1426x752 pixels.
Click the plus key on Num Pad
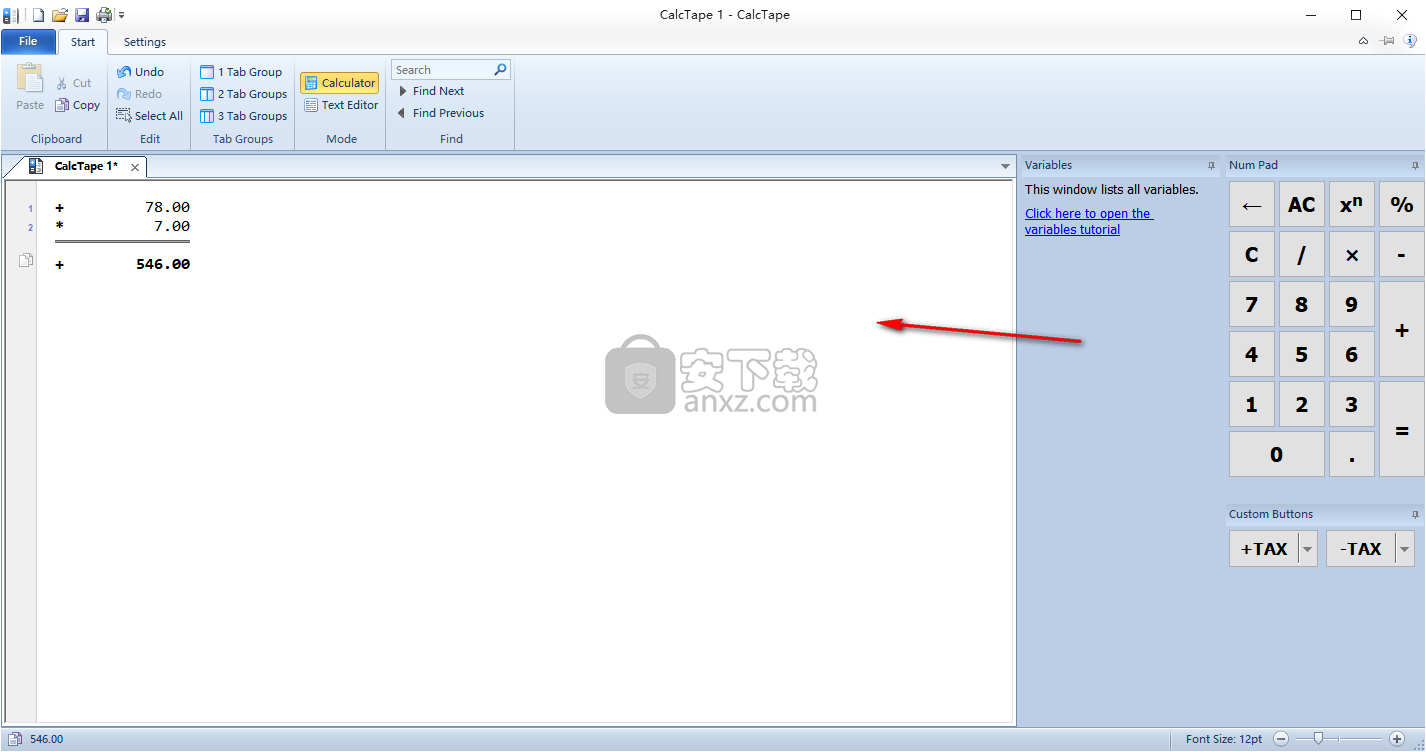pos(1401,329)
